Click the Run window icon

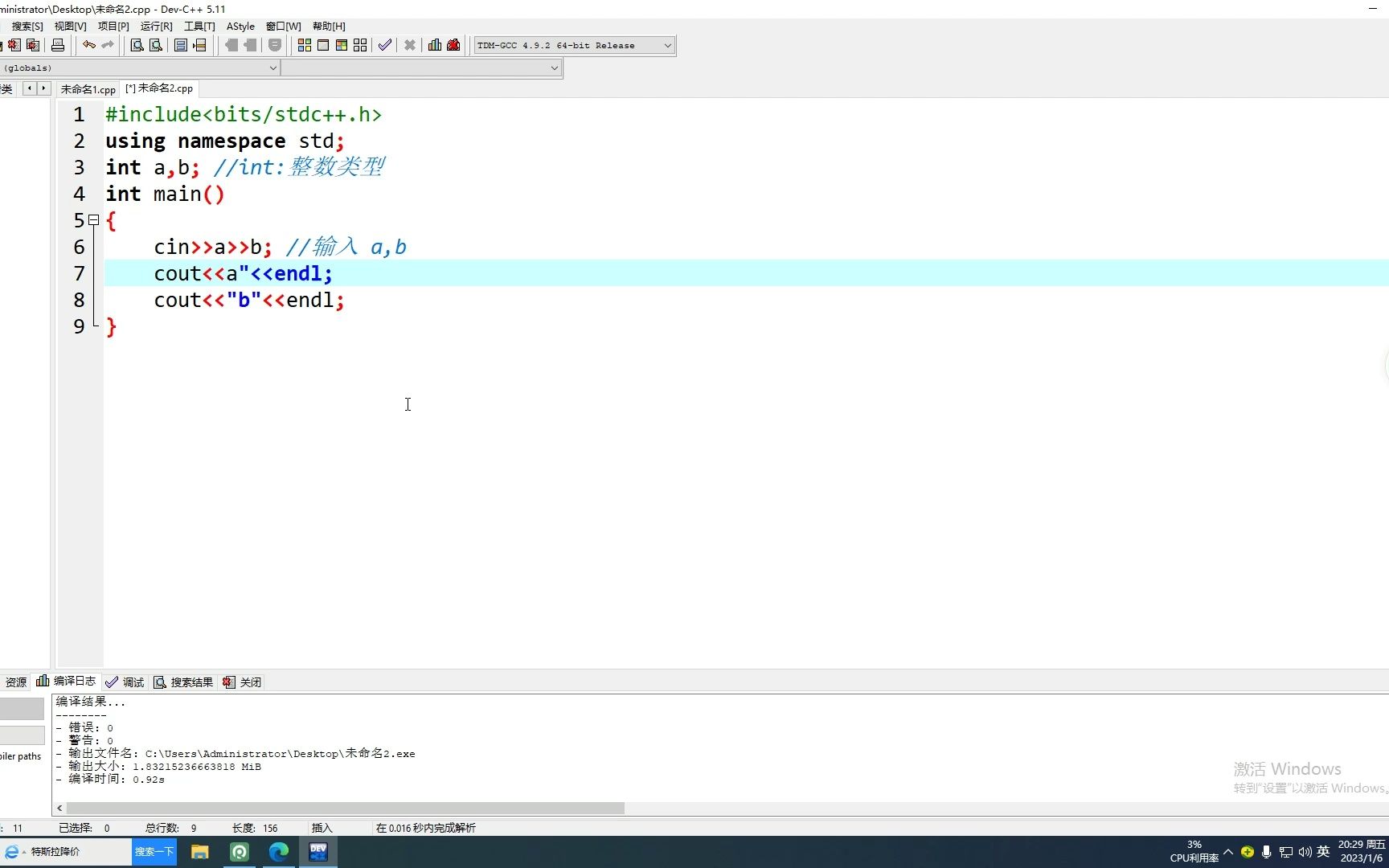tap(323, 45)
